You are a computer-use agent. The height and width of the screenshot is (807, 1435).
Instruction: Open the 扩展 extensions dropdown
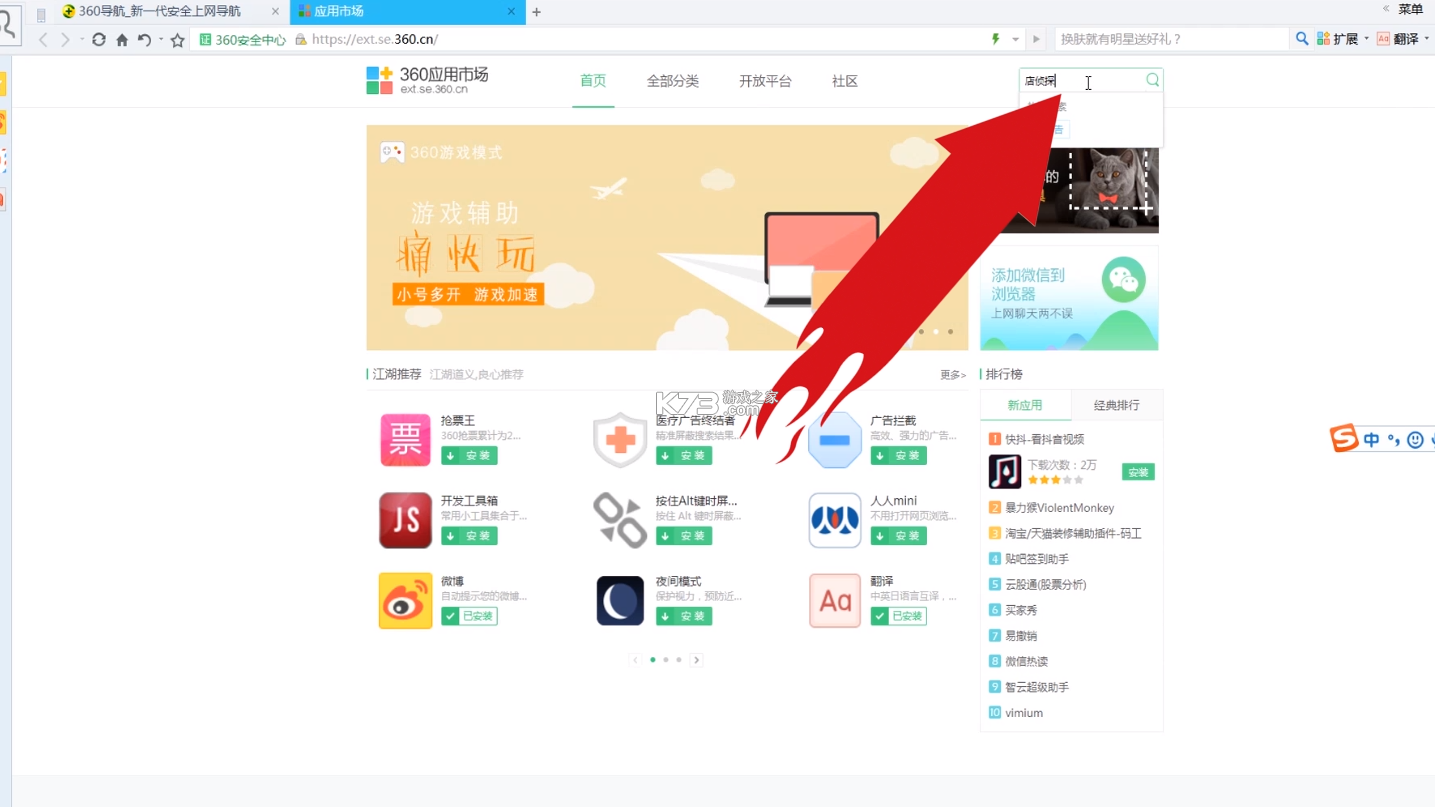tap(1343, 39)
